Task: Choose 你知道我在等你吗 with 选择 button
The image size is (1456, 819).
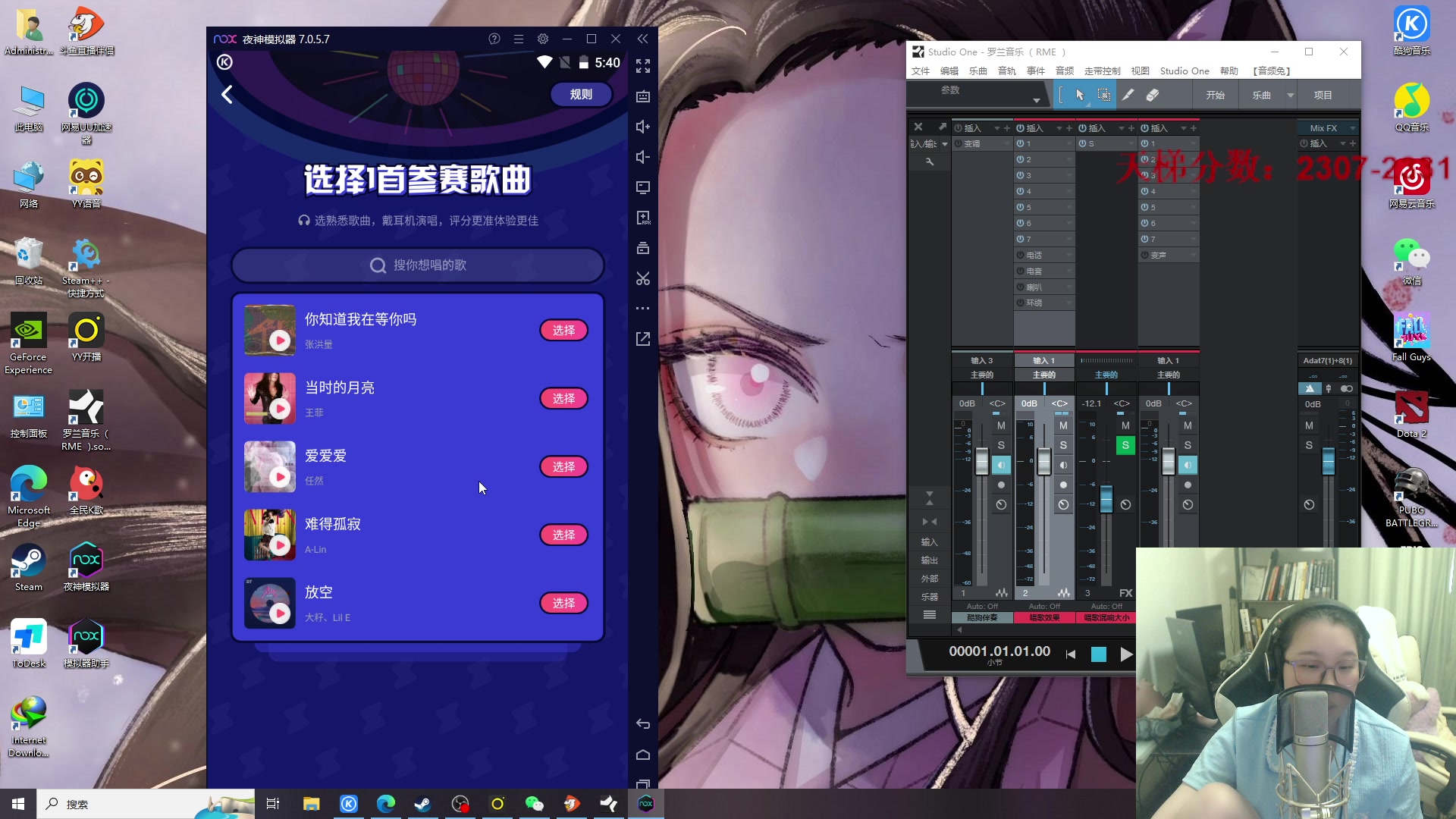Action: click(x=563, y=330)
